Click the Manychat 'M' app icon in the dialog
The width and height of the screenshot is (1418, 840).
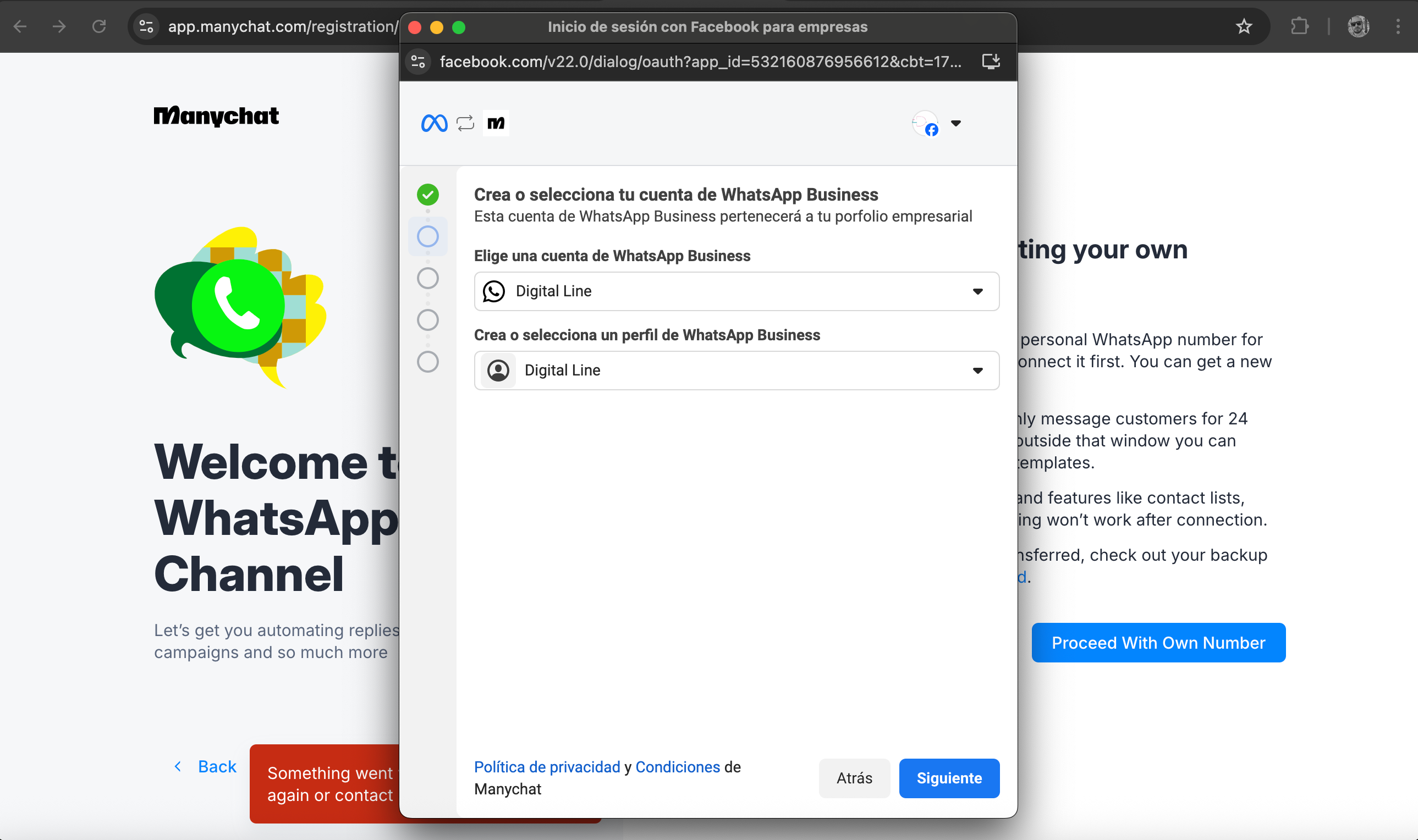(496, 123)
